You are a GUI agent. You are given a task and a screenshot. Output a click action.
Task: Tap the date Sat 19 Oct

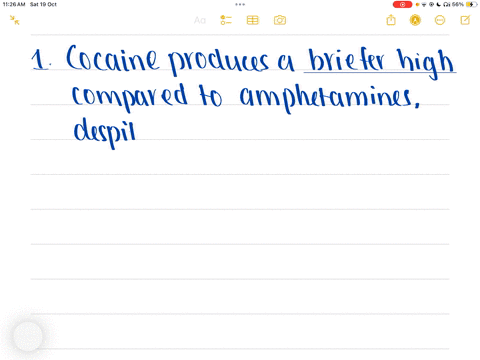pos(43,4)
